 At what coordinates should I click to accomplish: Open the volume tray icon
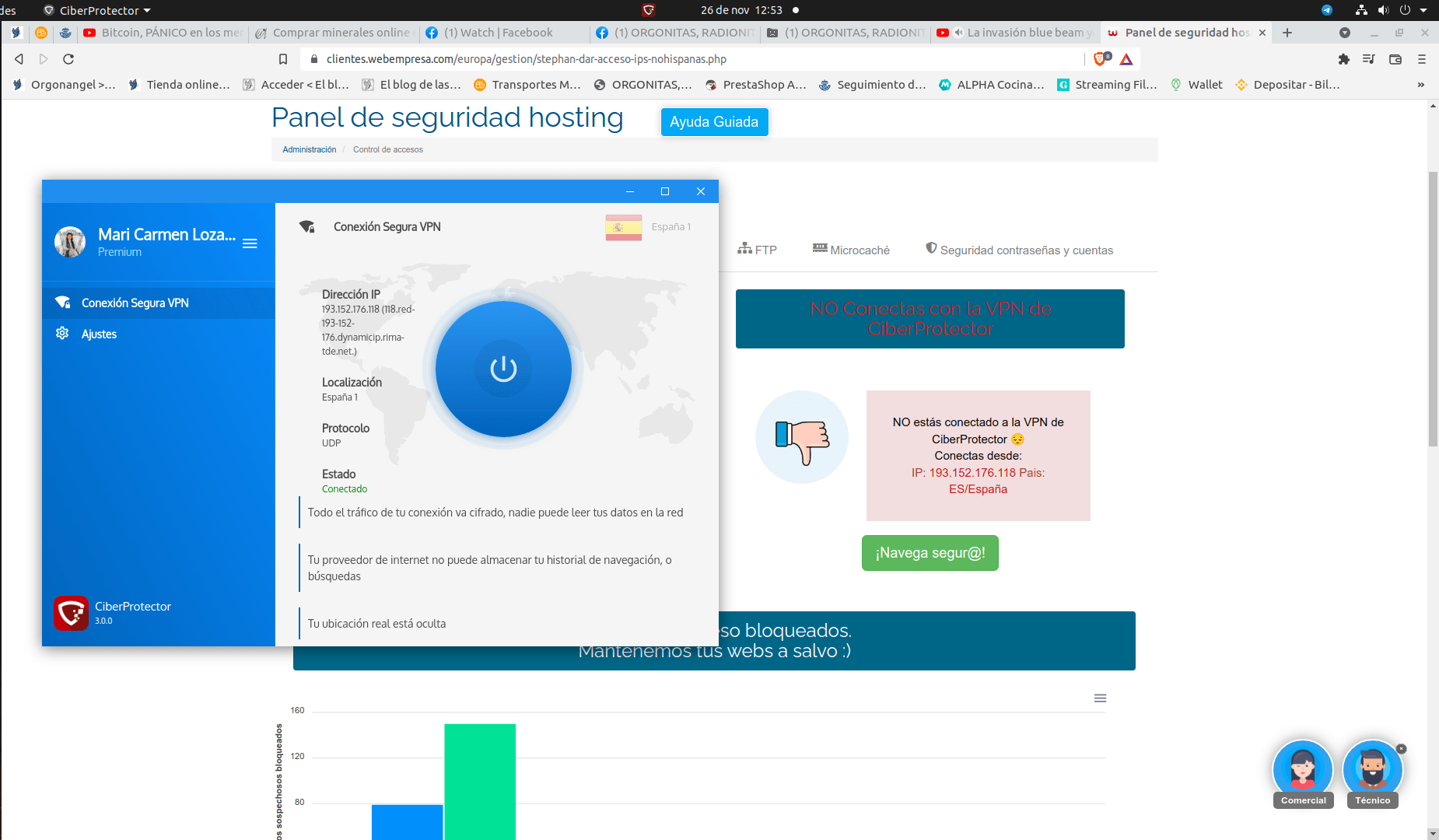click(x=1383, y=10)
